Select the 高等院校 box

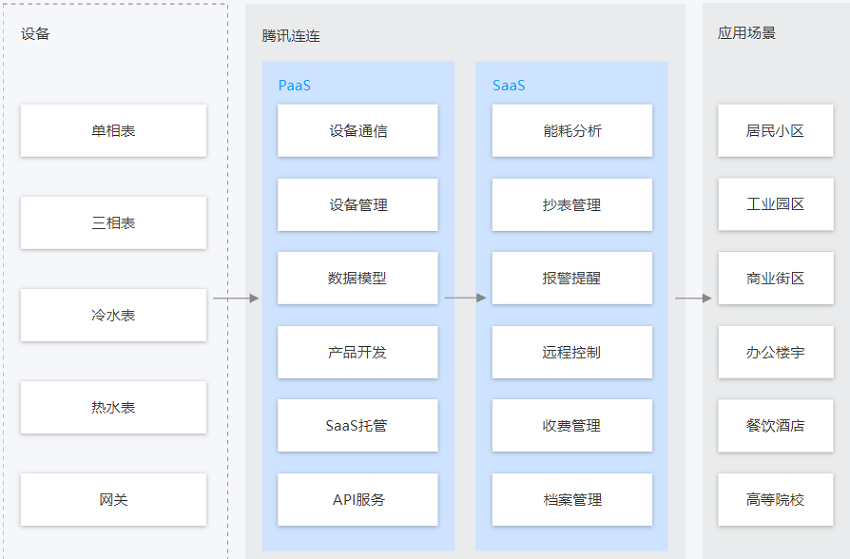tap(776, 499)
